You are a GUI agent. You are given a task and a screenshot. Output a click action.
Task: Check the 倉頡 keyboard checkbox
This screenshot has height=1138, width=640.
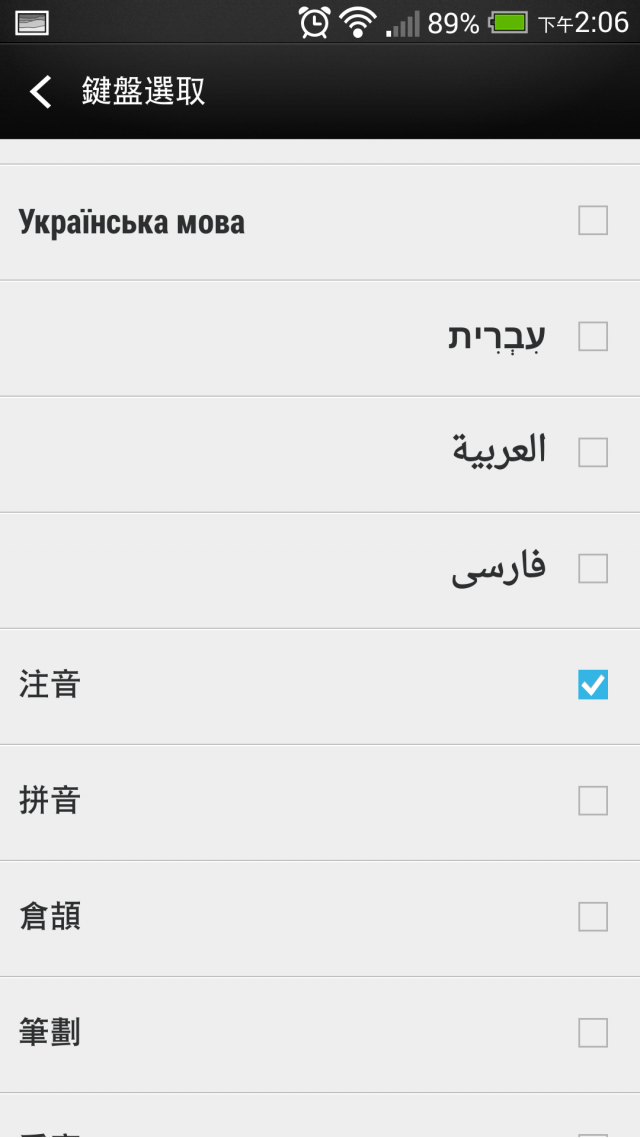point(593,917)
